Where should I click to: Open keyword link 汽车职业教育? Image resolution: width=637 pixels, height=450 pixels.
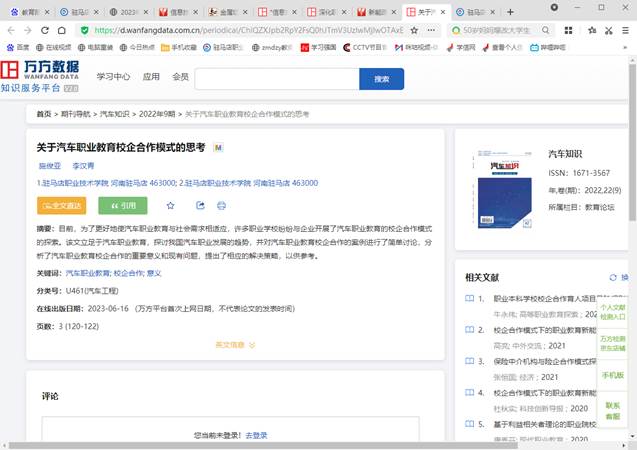click(x=88, y=273)
